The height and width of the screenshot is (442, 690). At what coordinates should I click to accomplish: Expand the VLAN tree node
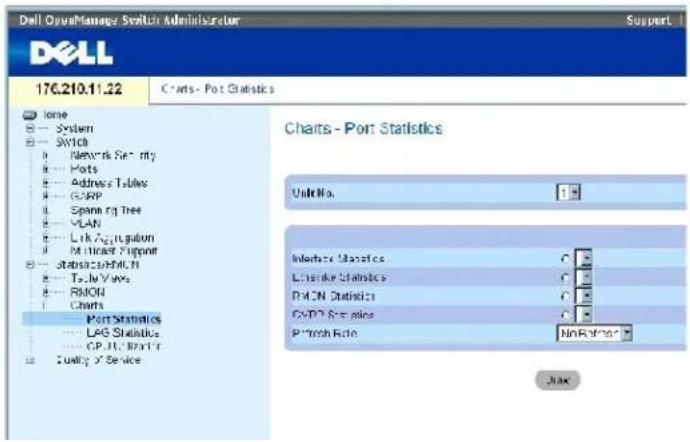45,224
